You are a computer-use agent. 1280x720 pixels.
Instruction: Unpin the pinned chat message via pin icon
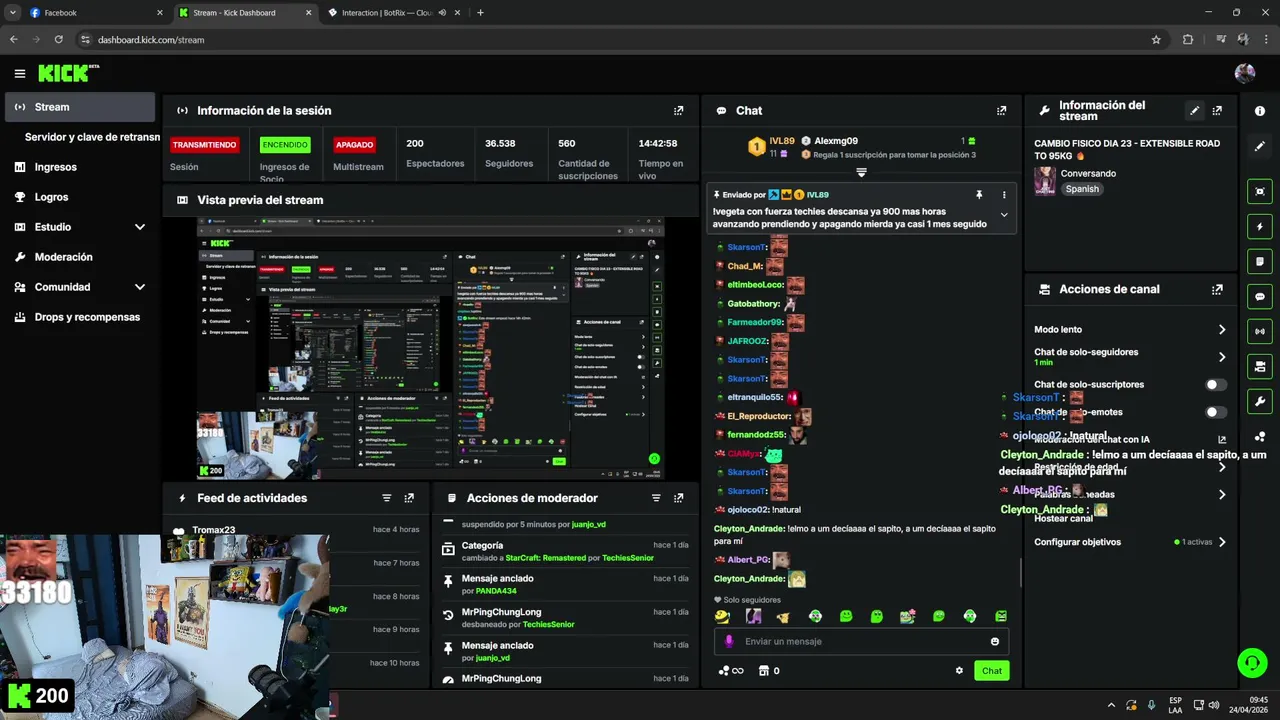click(x=979, y=195)
